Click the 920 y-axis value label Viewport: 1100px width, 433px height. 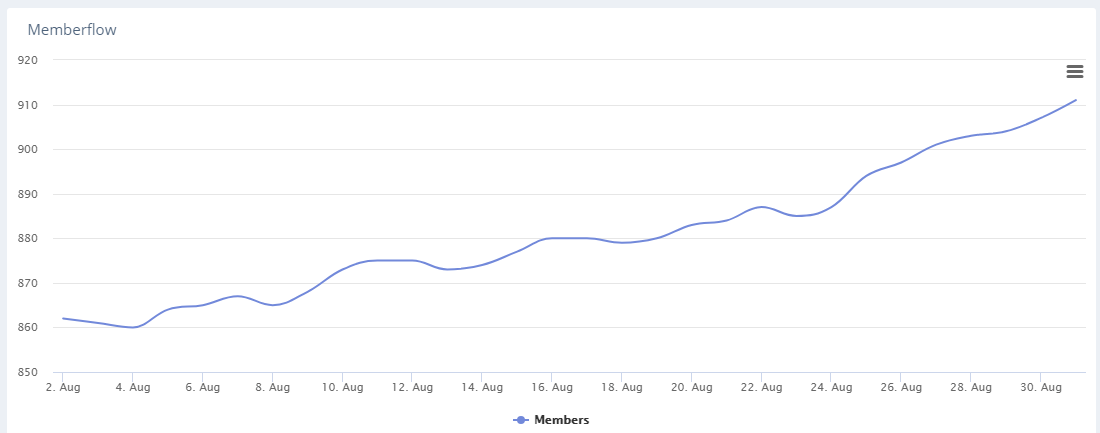click(28, 60)
